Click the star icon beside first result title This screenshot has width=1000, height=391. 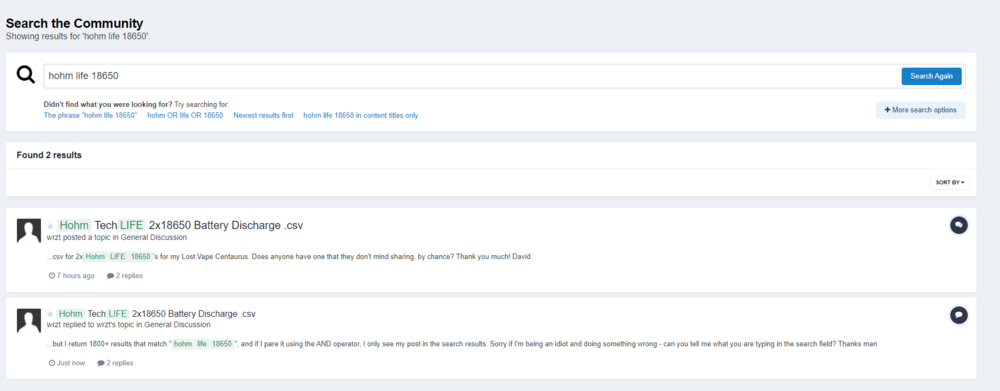tap(50, 226)
